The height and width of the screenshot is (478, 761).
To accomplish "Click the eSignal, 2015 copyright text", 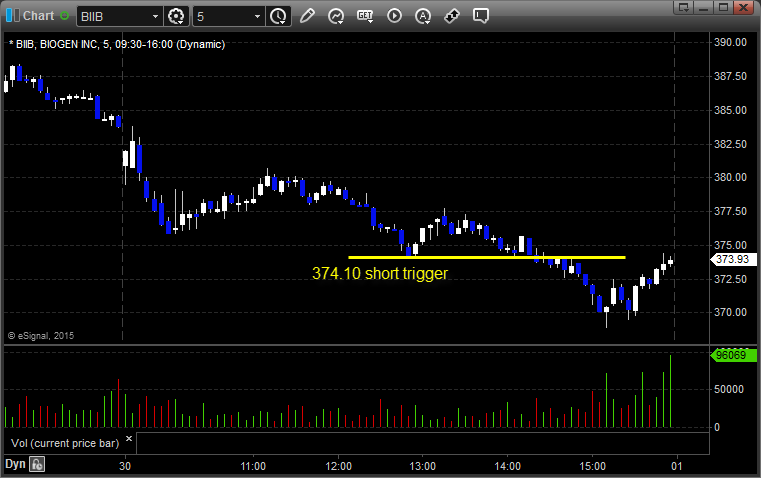I will [41, 335].
